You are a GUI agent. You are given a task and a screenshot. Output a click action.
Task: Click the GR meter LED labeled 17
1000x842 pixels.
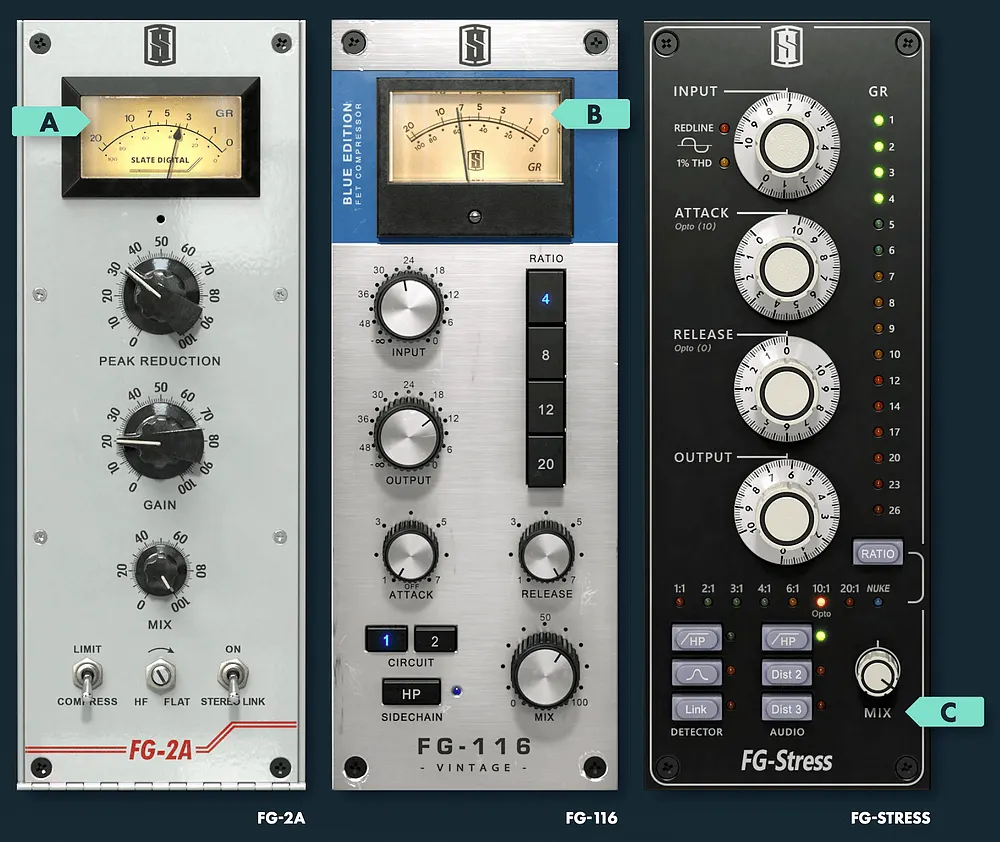pyautogui.click(x=878, y=432)
